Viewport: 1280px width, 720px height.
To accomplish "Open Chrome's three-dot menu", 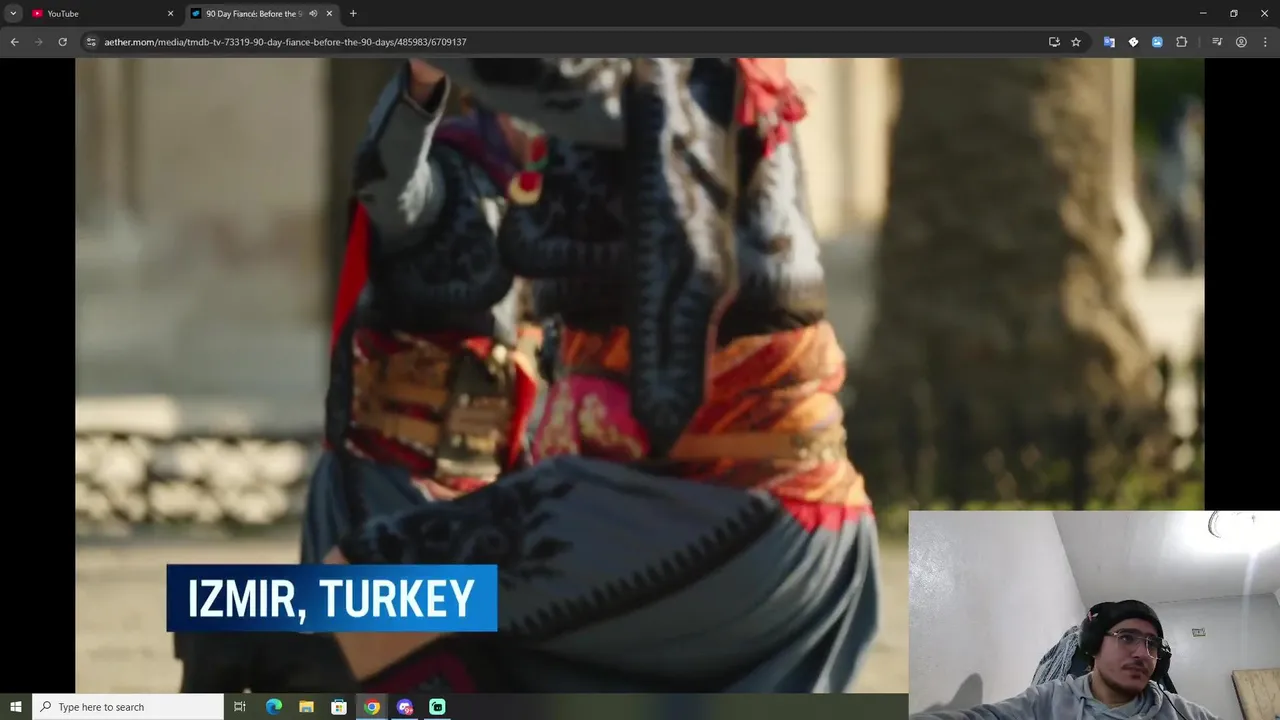I will (1265, 42).
